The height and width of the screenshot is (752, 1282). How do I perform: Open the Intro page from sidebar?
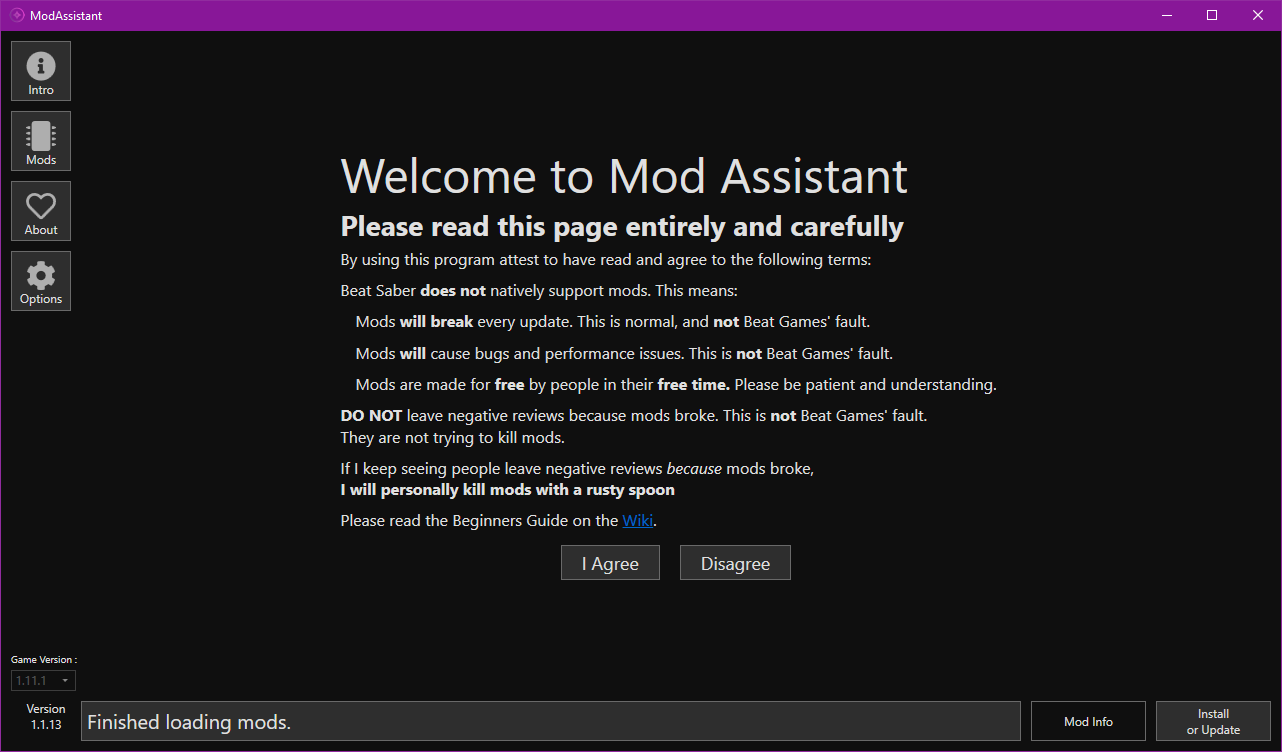(41, 71)
